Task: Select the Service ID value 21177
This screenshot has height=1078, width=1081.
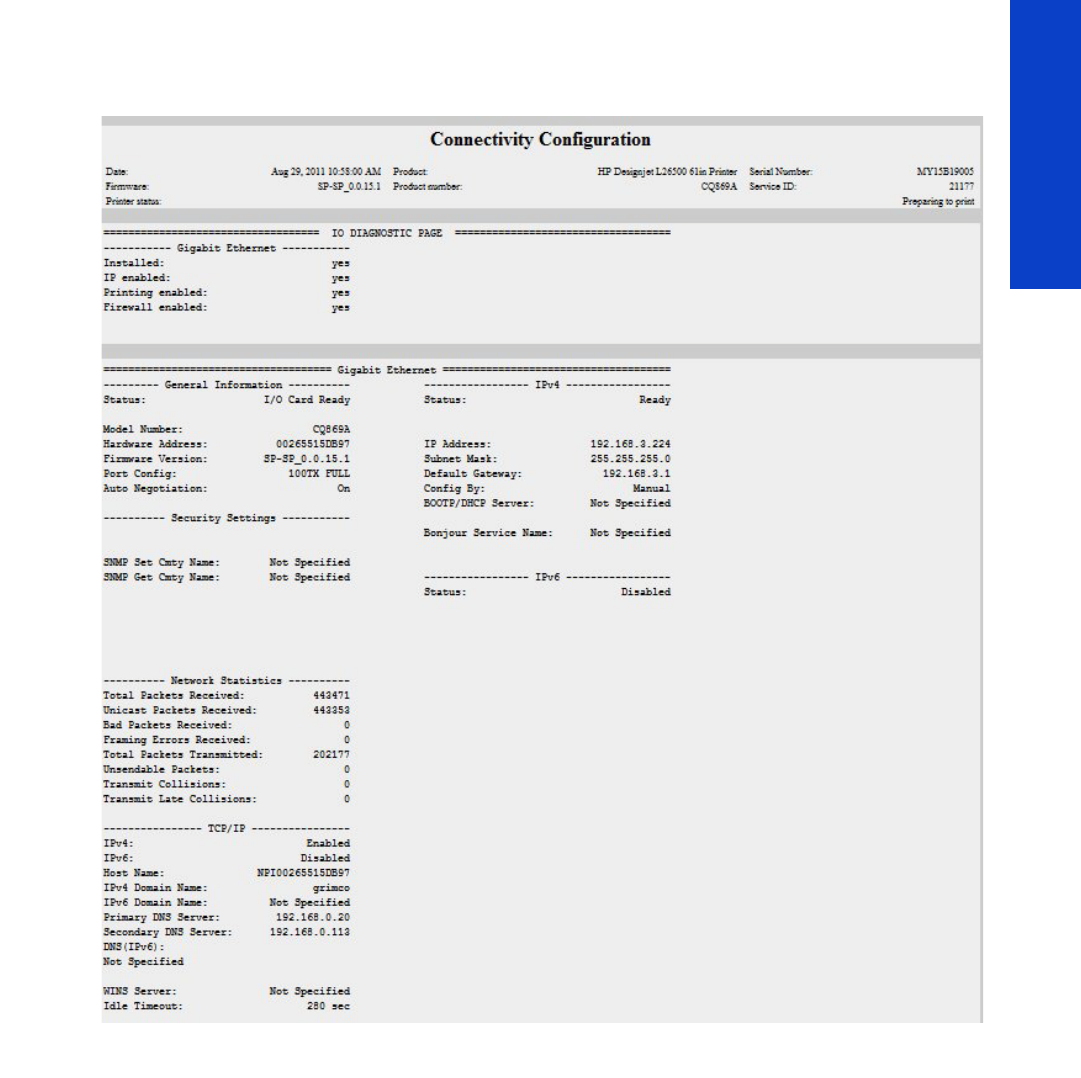Action: tap(961, 187)
